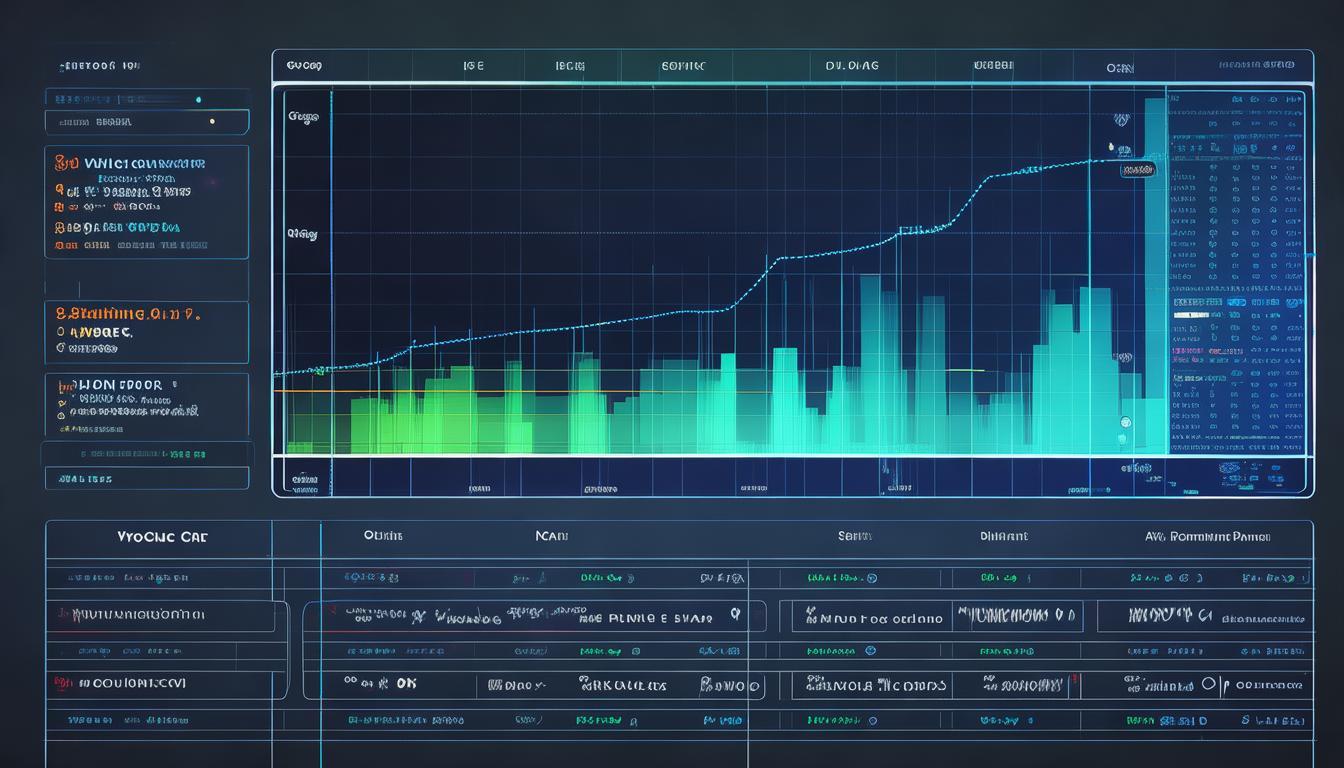The width and height of the screenshot is (1344, 768).
Task: Click the DV. DIAG tab above chart
Action: [852, 66]
